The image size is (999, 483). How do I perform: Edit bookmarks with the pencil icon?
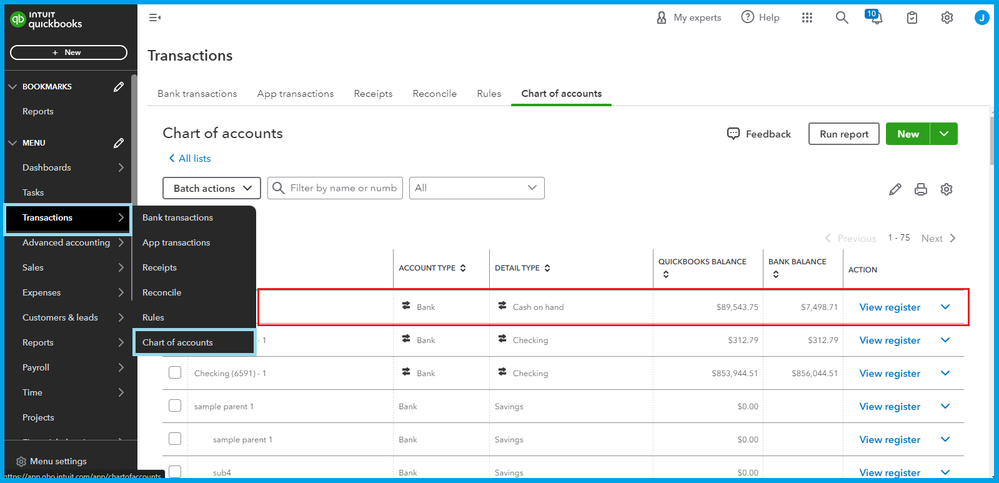pyautogui.click(x=119, y=87)
